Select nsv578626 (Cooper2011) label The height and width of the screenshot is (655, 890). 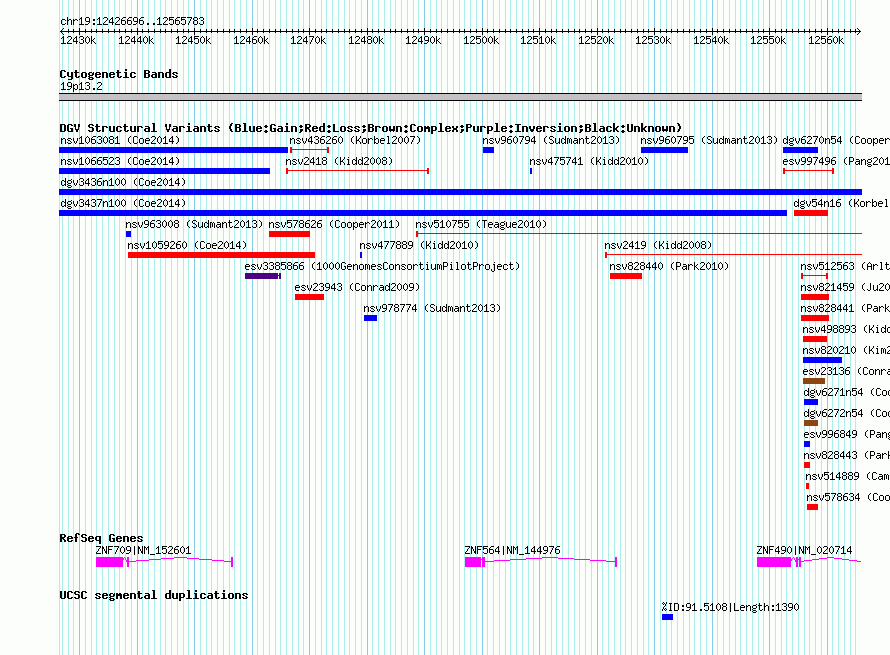coord(334,224)
